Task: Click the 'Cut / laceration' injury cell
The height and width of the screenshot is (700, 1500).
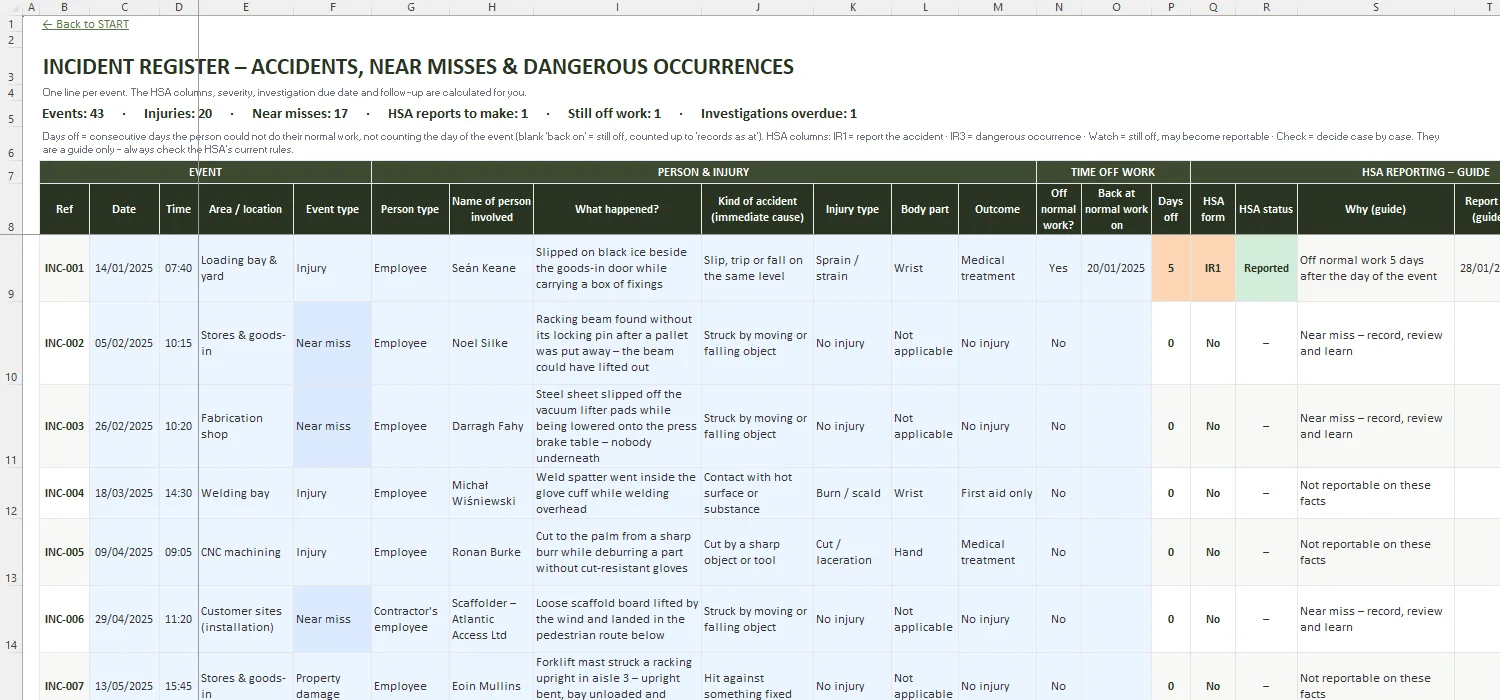Action: click(x=852, y=552)
